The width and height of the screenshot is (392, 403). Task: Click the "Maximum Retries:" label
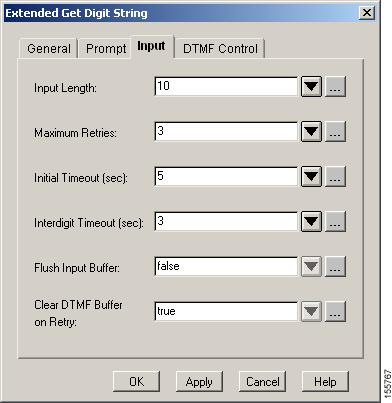(75, 133)
